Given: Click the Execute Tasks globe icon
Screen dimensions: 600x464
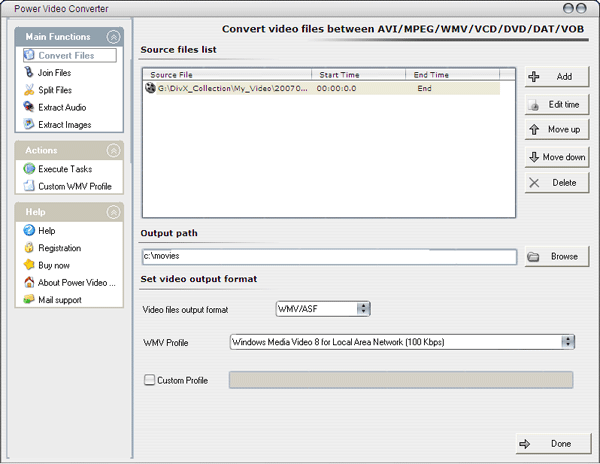Looking at the screenshot, I should 29,168.
